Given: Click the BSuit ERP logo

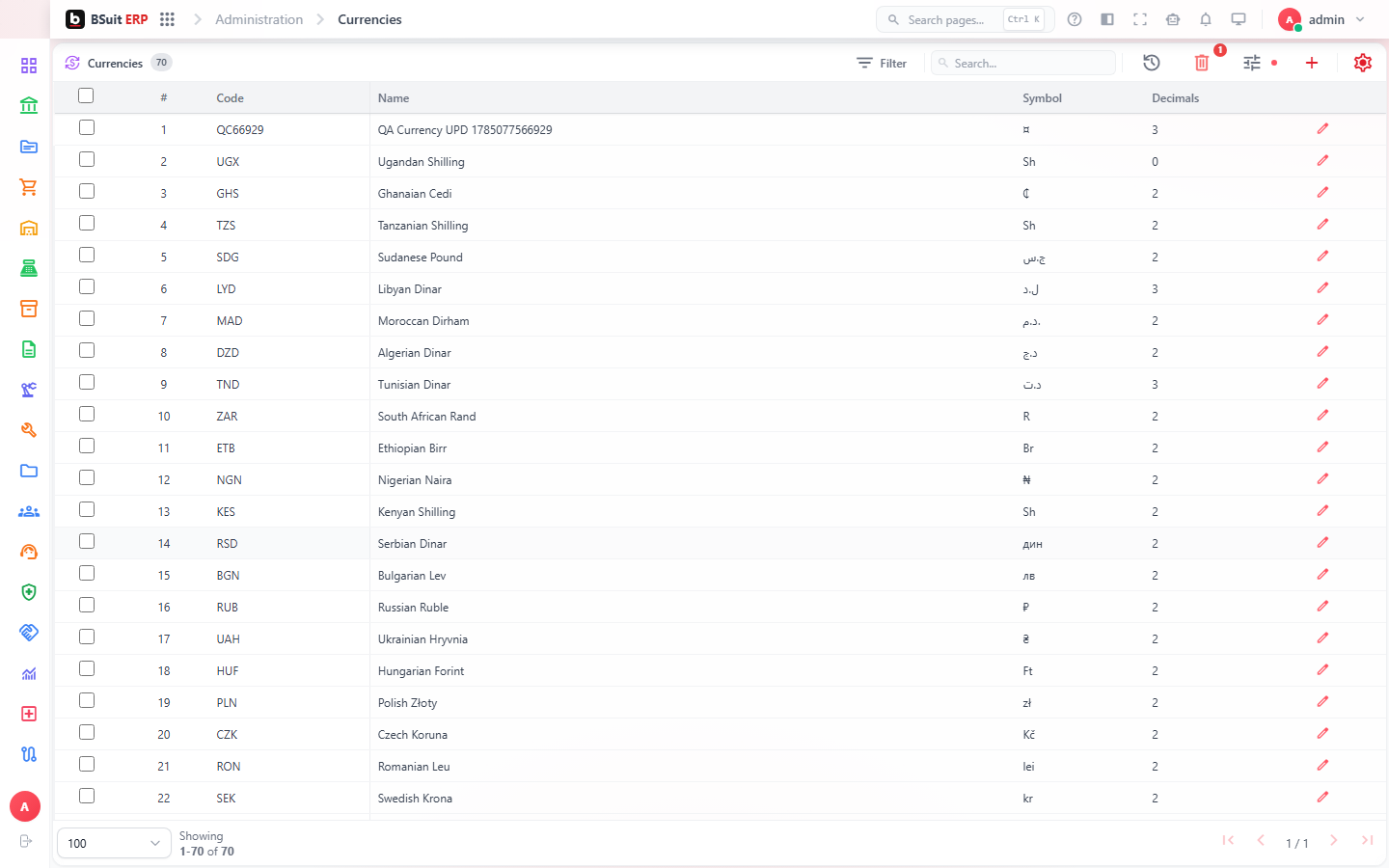Looking at the screenshot, I should [107, 19].
